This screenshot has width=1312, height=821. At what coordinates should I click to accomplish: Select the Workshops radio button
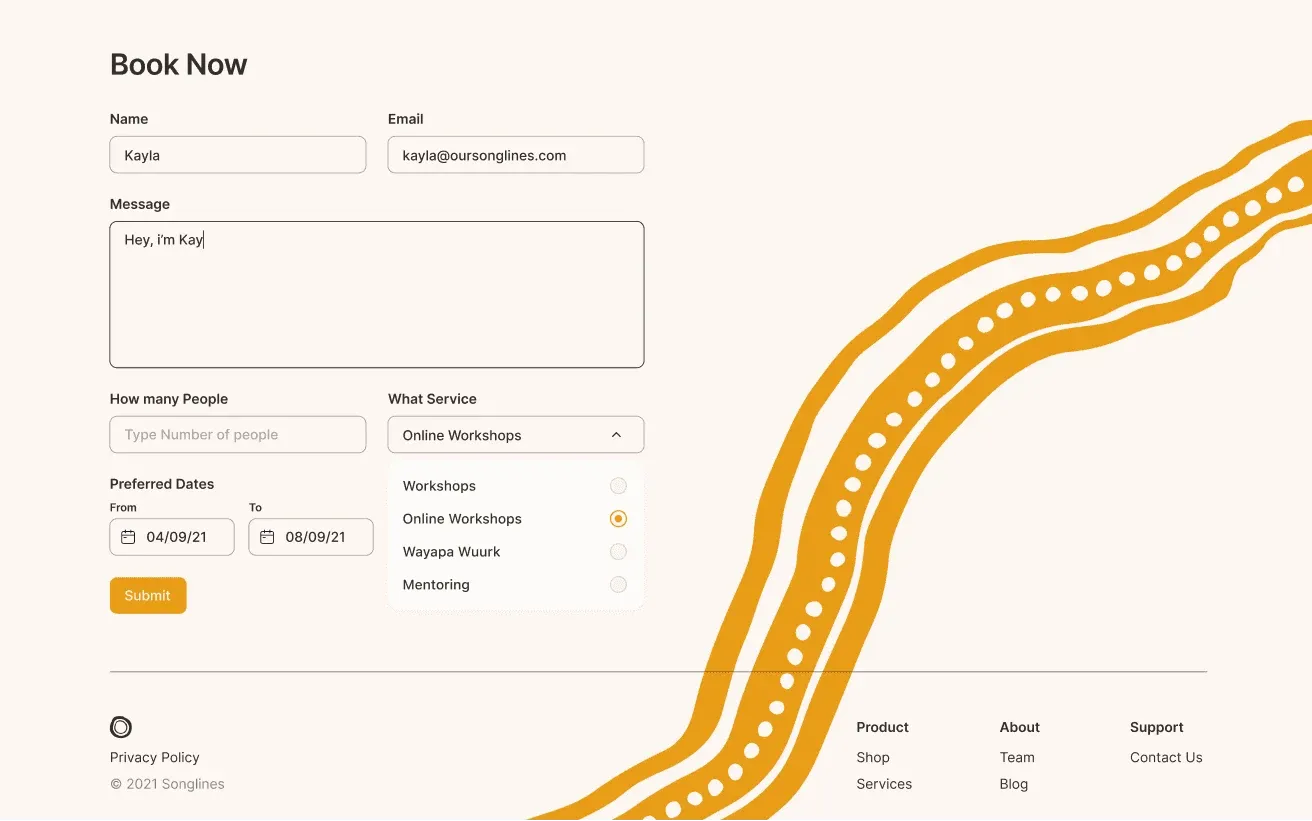click(618, 486)
